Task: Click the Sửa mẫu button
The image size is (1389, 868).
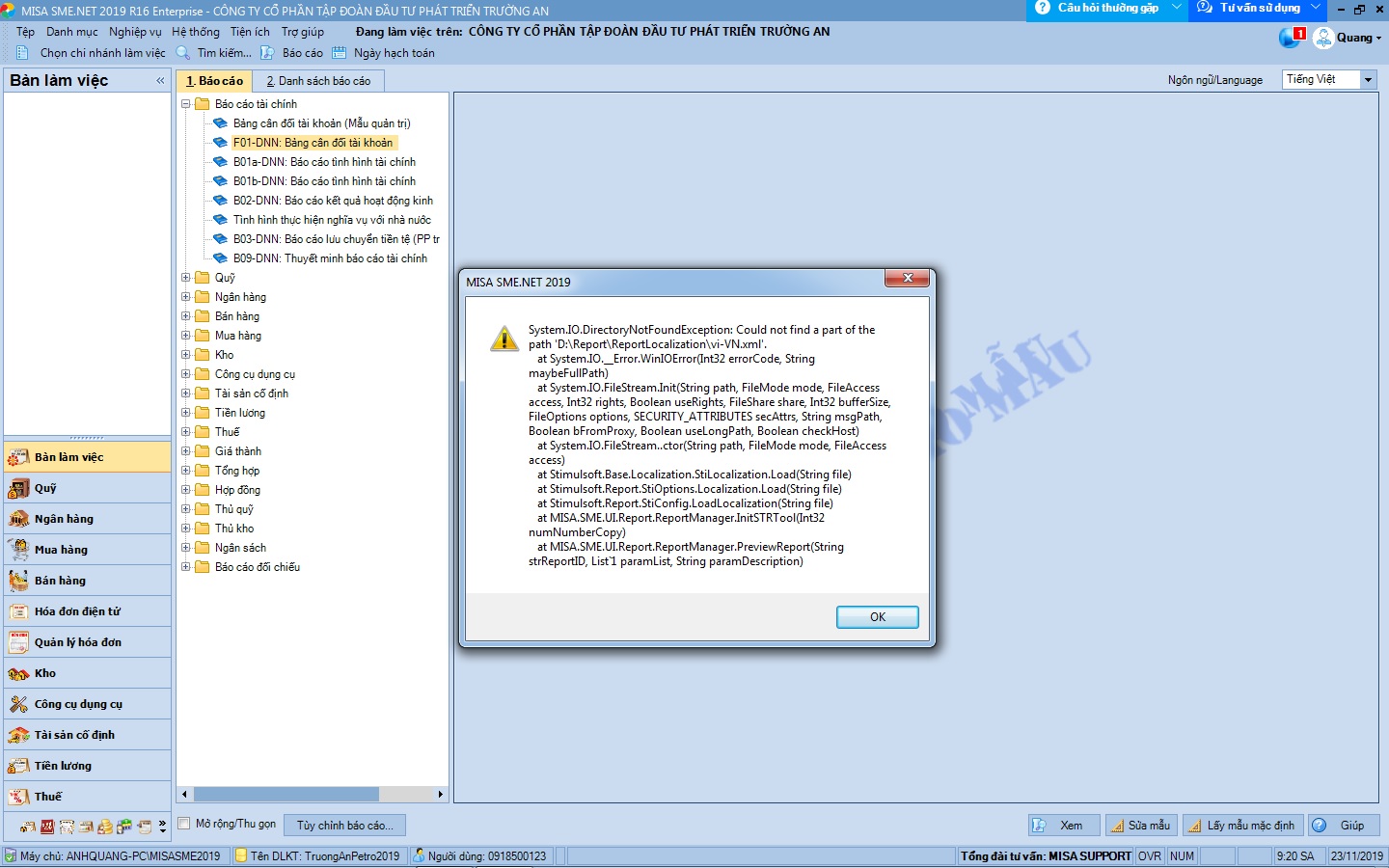Action: click(1142, 826)
